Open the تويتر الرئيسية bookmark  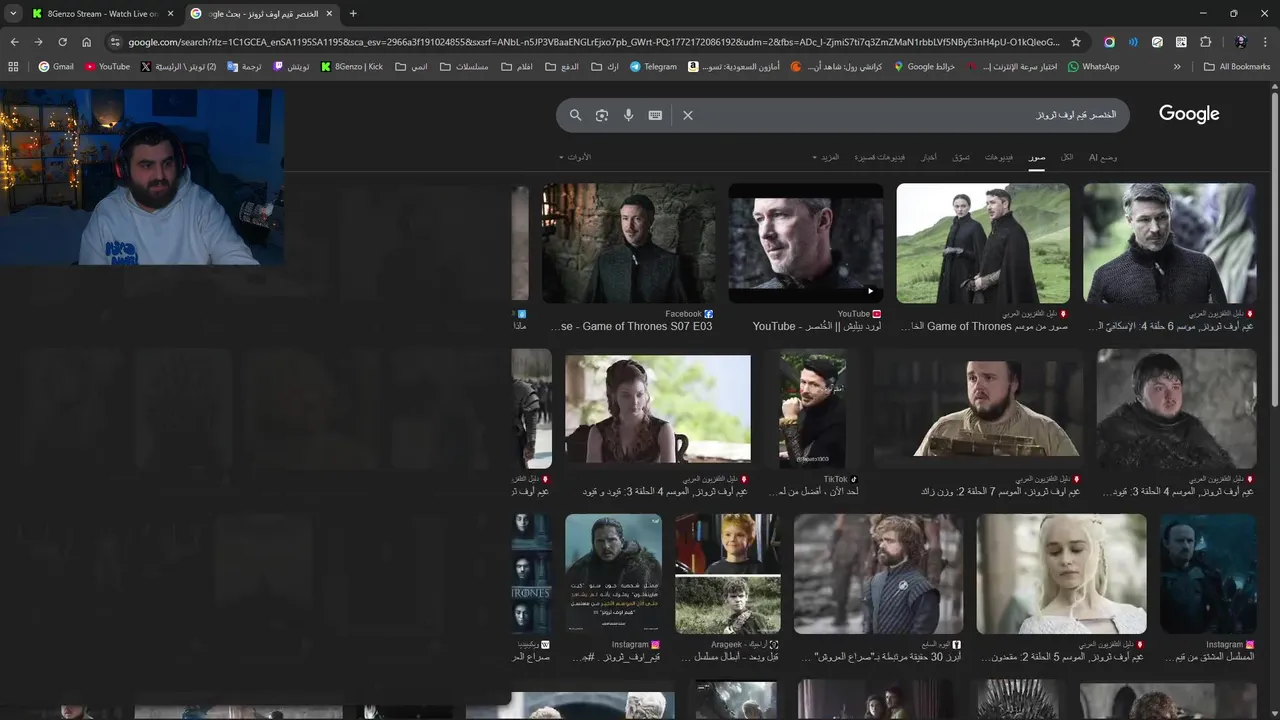click(x=179, y=67)
